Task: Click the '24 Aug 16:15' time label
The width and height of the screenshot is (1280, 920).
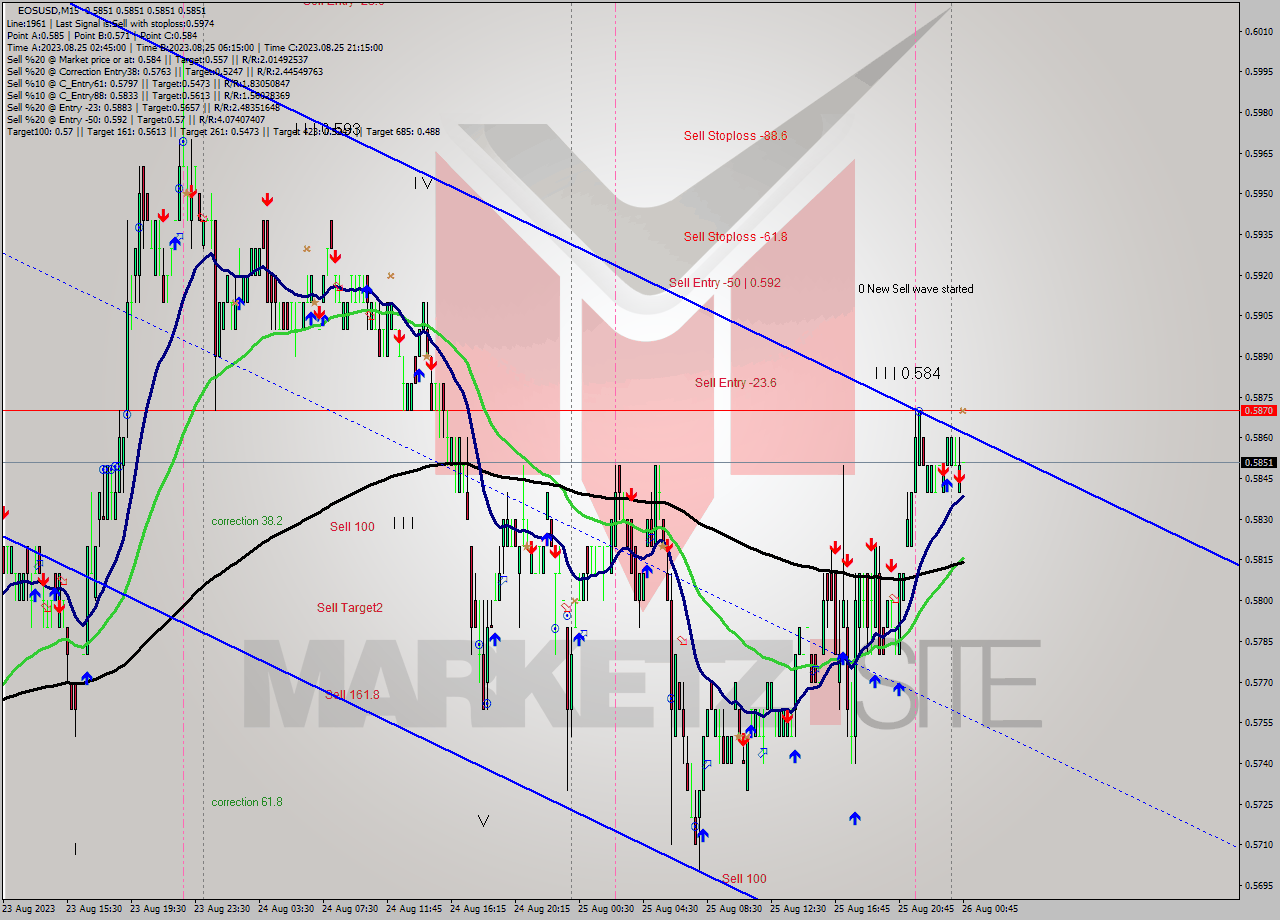Action: point(478,909)
